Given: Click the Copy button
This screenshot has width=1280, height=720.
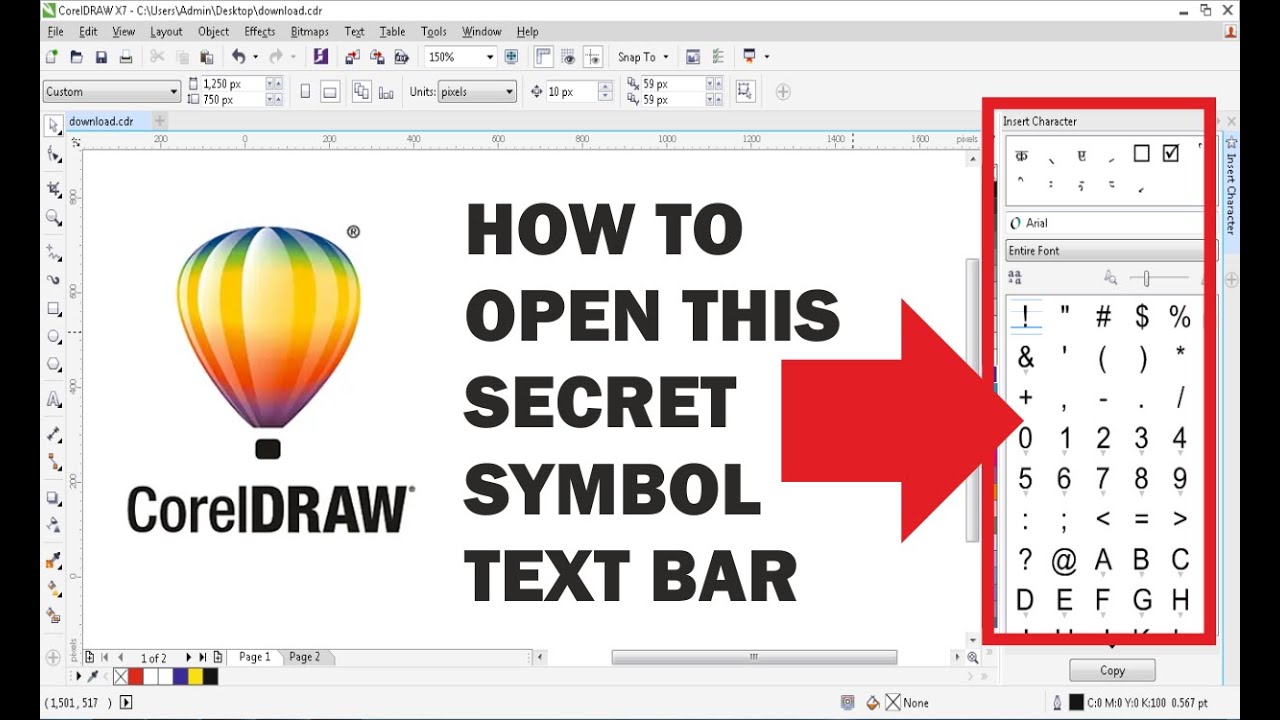Looking at the screenshot, I should (x=1112, y=671).
